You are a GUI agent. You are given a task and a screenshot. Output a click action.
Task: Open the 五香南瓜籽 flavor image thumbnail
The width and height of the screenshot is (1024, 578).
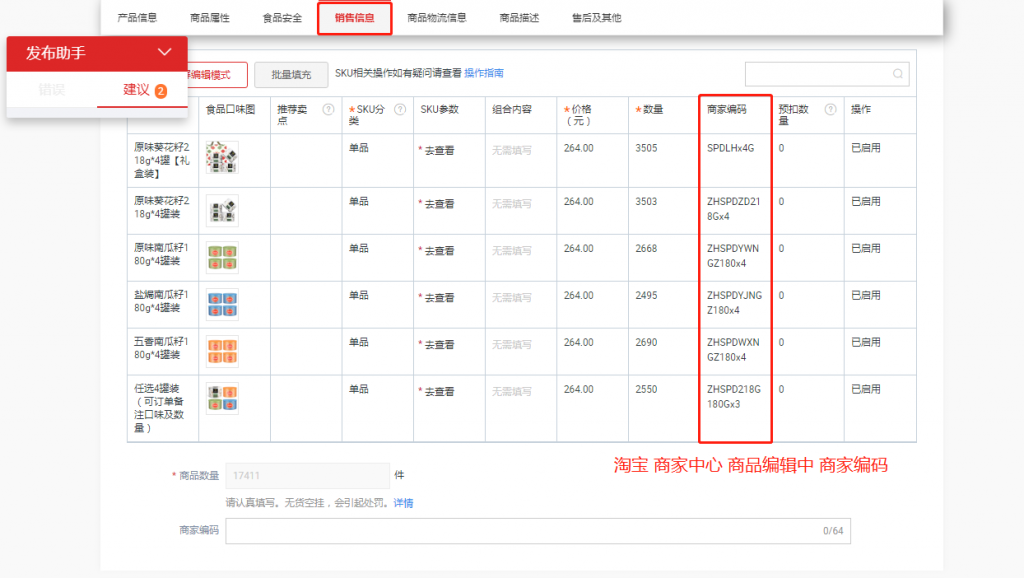[221, 351]
